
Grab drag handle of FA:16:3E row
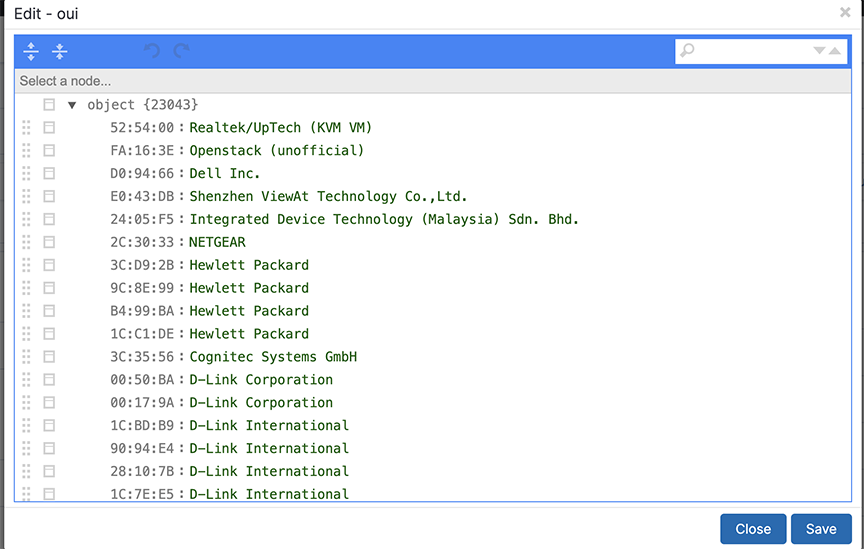[26, 150]
